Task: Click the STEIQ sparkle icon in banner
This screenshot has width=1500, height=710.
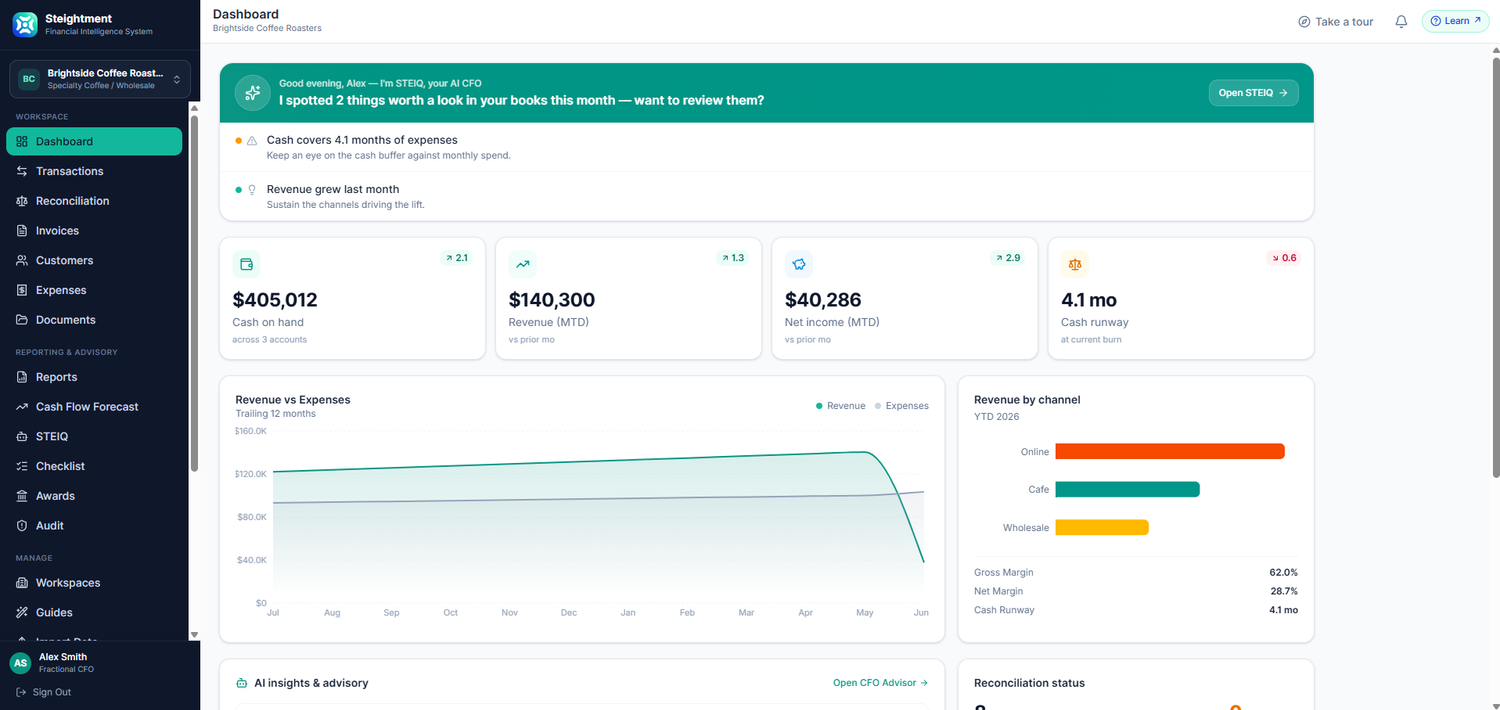Action: coord(252,92)
